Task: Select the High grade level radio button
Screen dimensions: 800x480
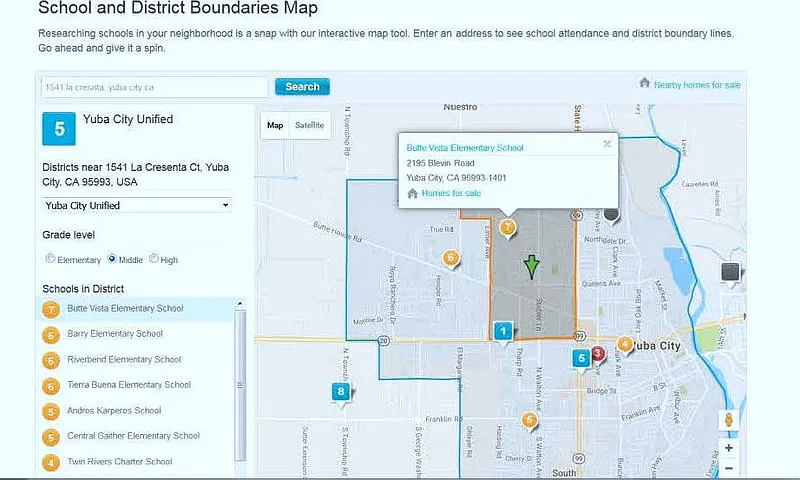Action: (154, 259)
